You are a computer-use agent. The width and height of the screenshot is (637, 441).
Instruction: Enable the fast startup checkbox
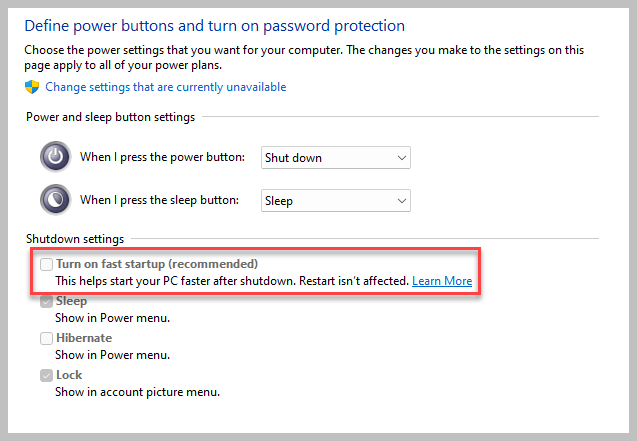(x=46, y=264)
